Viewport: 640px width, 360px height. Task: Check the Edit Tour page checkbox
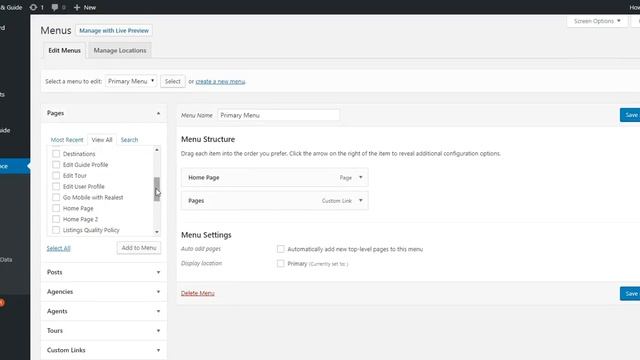(56, 176)
